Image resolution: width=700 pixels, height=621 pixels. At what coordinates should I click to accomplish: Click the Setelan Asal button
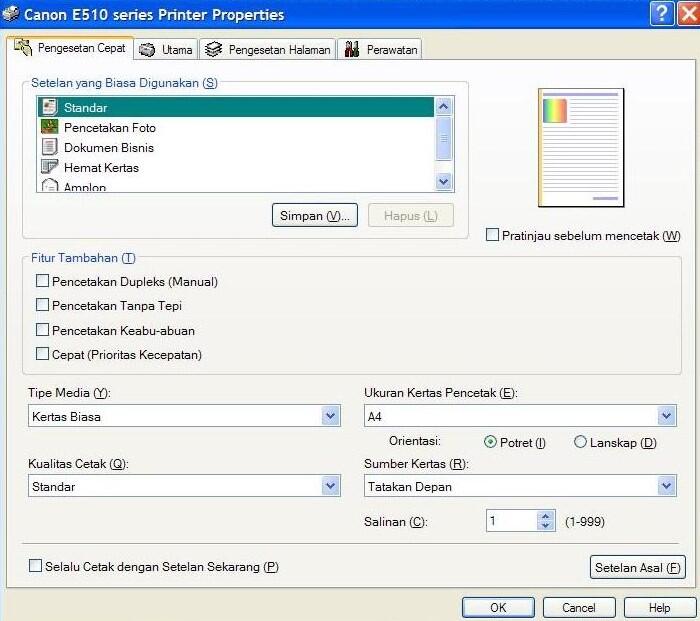638,567
